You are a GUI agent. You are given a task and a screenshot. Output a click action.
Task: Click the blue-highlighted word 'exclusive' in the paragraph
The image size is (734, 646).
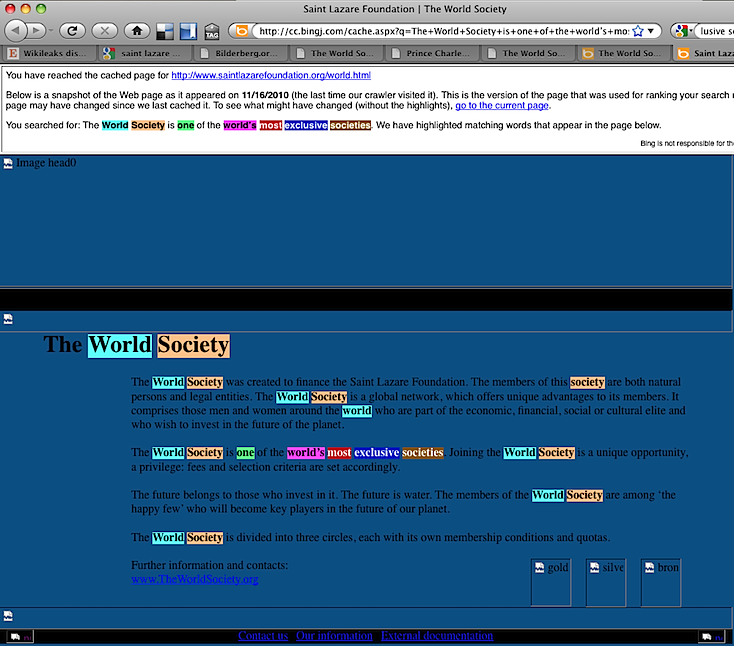(x=376, y=453)
